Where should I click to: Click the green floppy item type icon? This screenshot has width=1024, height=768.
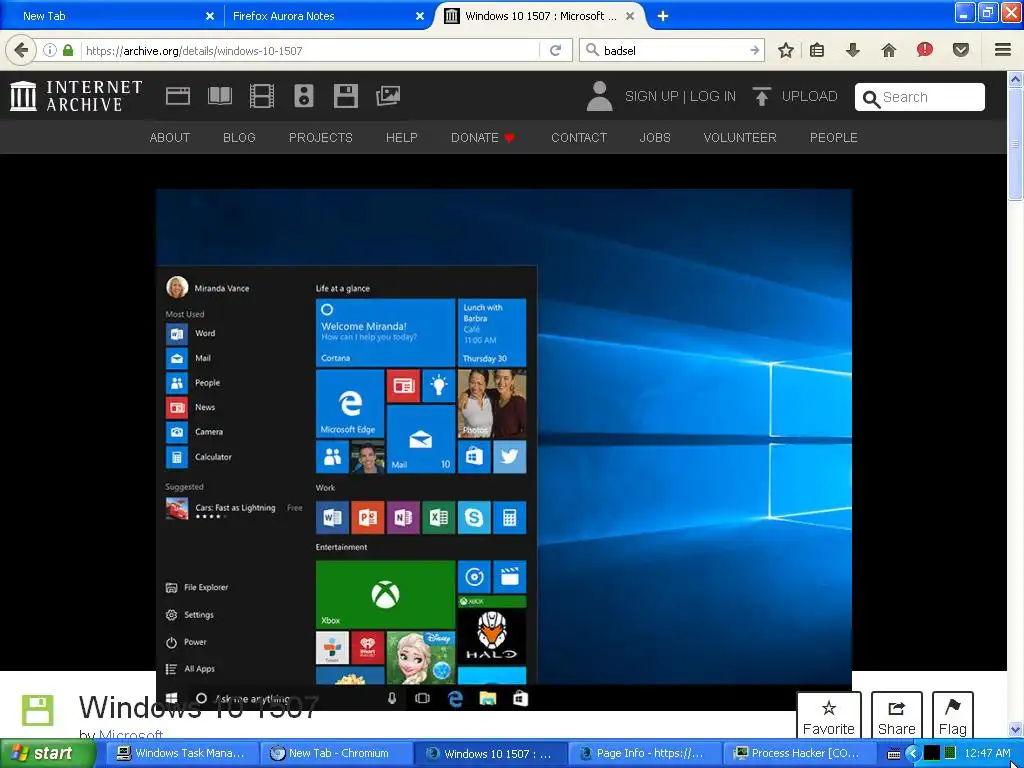click(x=37, y=710)
